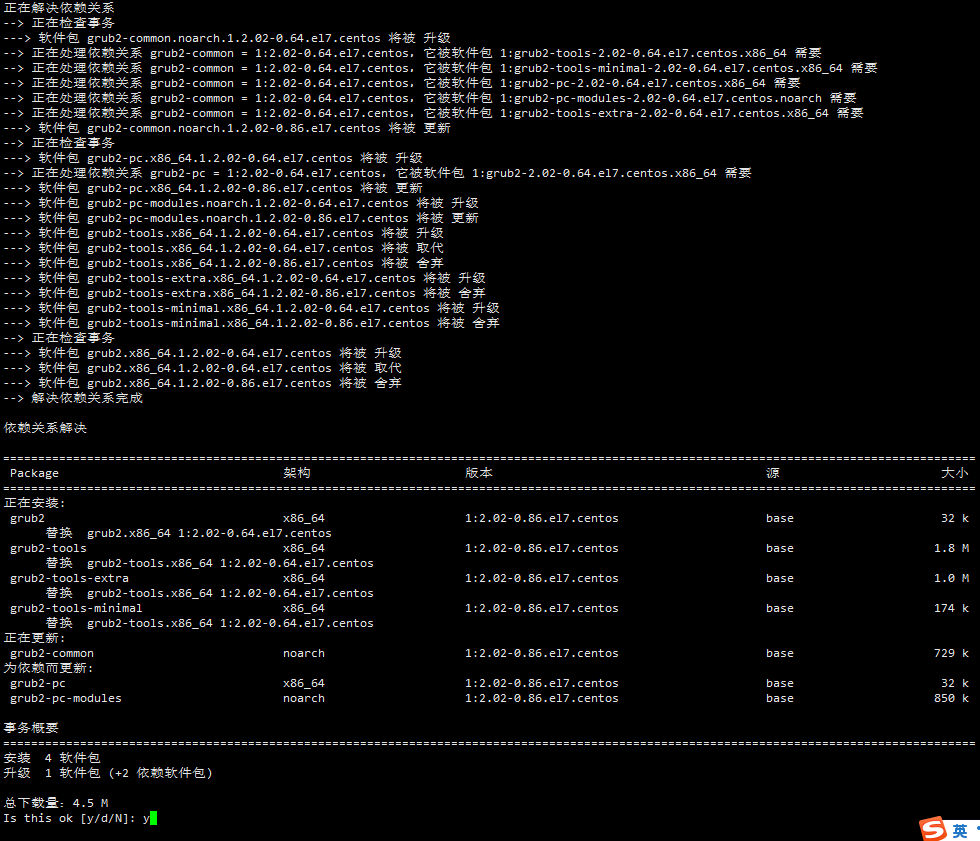Image resolution: width=980 pixels, height=841 pixels.
Task: Select 'grub2-common' under 正在更新
Action: [x=52, y=653]
